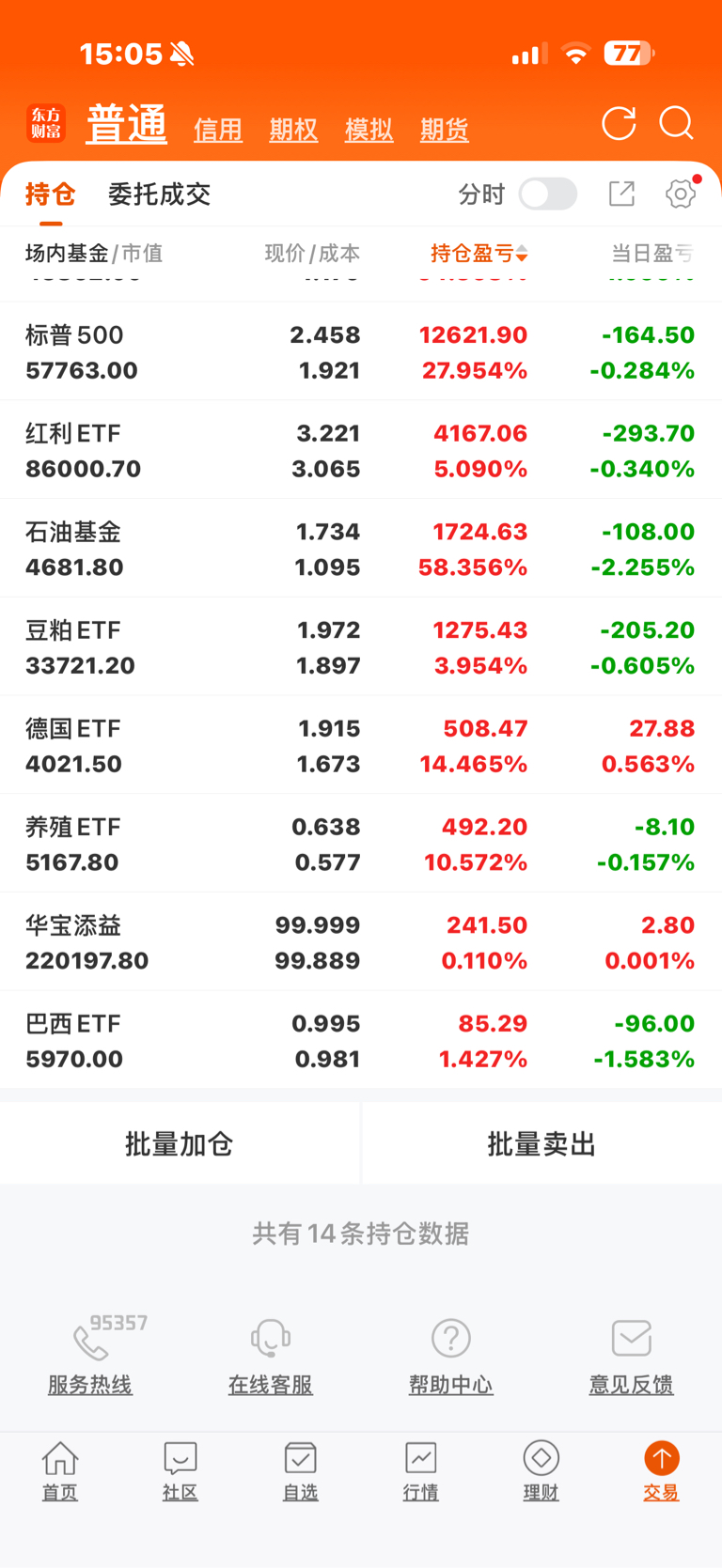The image size is (722, 1568).
Task: Tap the 服务热线 phone icon
Action: (x=90, y=1343)
